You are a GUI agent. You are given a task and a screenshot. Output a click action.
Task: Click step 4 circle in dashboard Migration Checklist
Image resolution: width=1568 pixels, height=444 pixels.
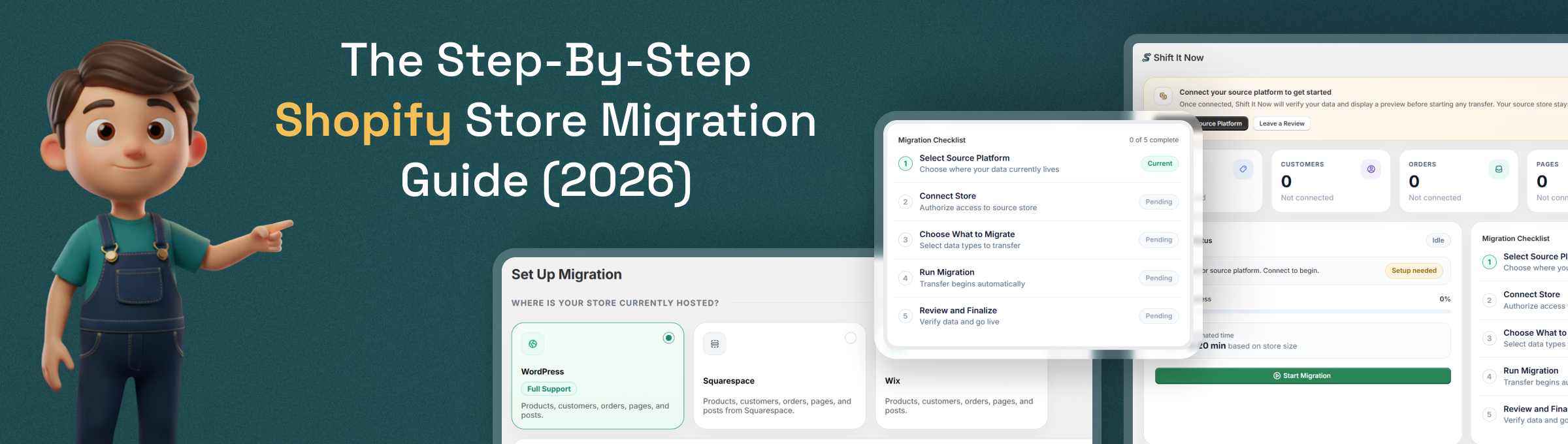click(x=1490, y=376)
